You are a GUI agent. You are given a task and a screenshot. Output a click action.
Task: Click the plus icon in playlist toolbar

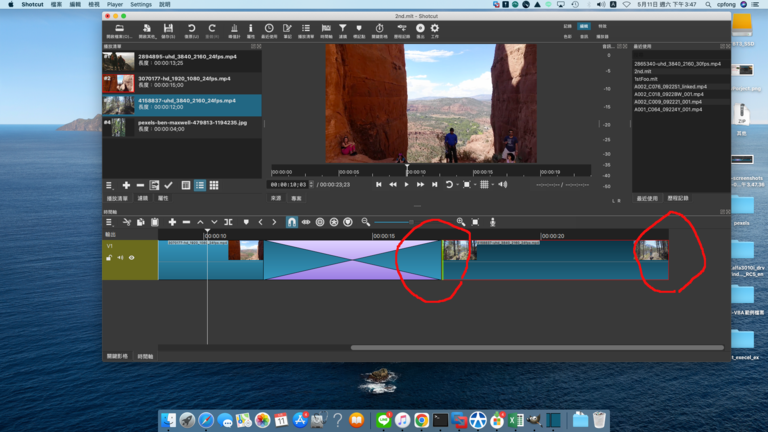126,185
